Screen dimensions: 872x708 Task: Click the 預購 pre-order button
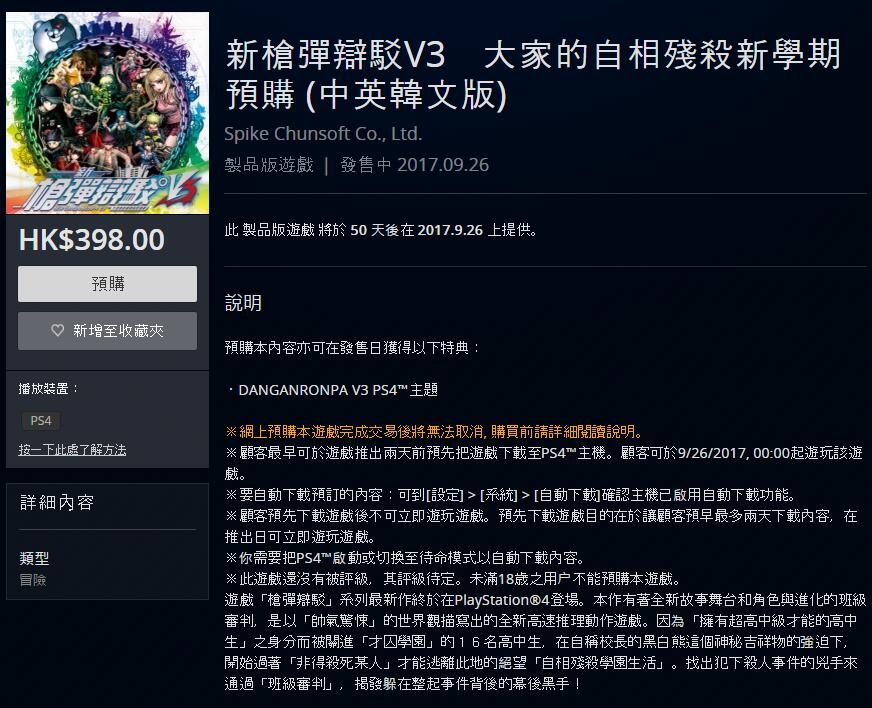tap(107, 284)
